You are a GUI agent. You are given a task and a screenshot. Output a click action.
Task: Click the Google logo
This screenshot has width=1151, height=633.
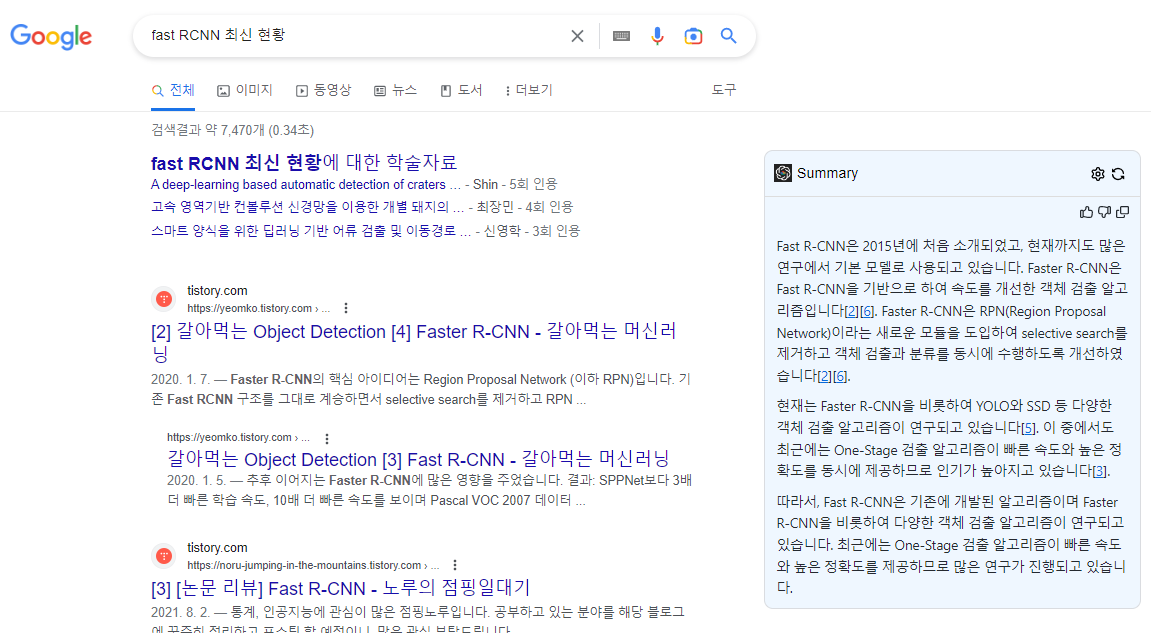pos(51,36)
